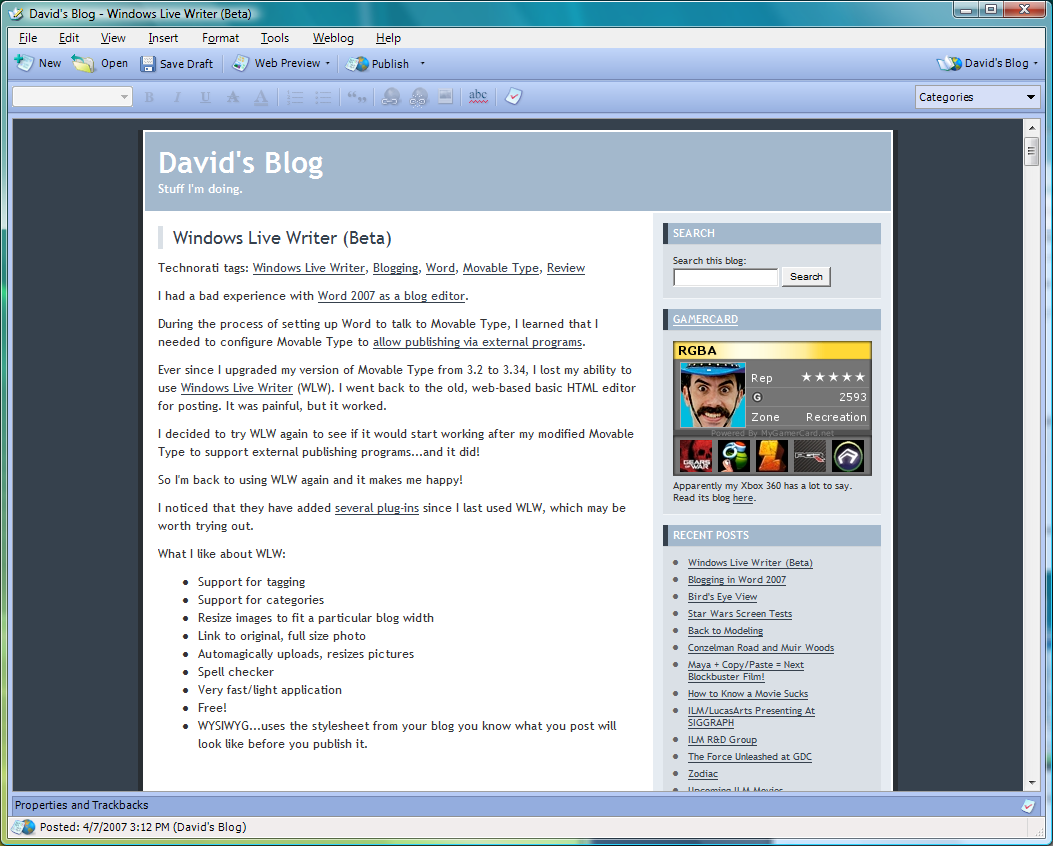Click the Insert Hyperlink chain icon
Screen dimensions: 1053x846
[x=390, y=97]
